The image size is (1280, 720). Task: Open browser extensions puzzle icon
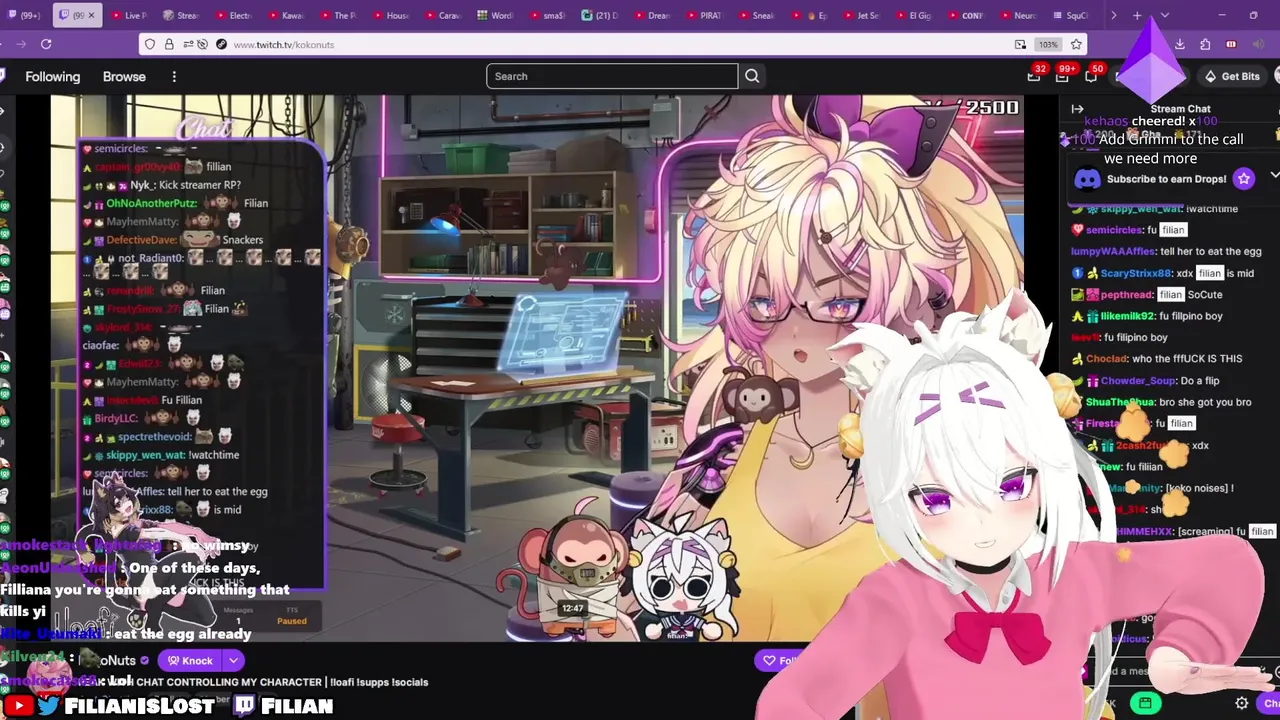(x=1205, y=44)
